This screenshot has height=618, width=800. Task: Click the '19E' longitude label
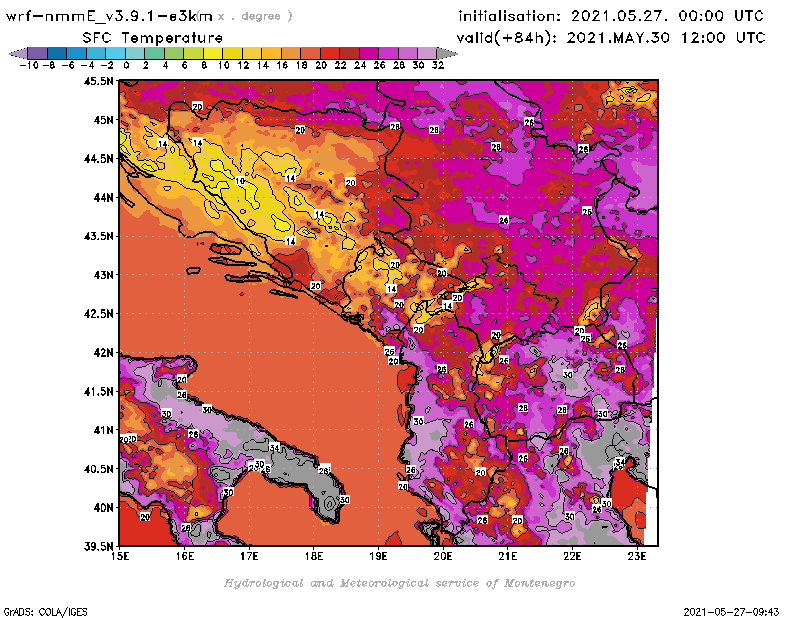tap(379, 556)
